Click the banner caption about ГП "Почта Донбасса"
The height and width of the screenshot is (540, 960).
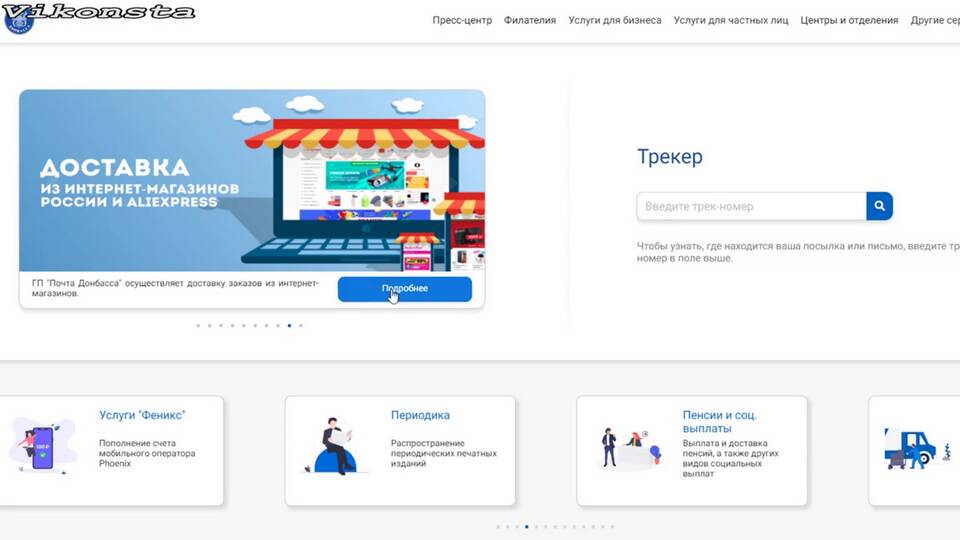click(x=175, y=288)
